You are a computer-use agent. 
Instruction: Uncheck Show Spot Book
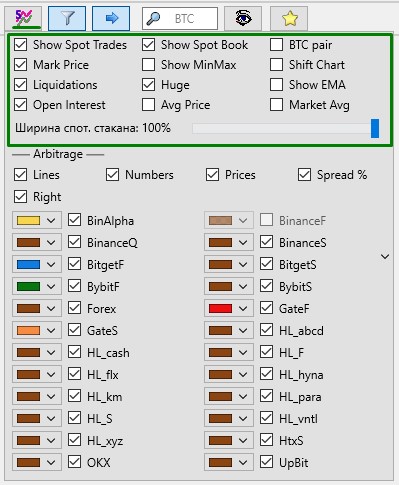(x=148, y=45)
